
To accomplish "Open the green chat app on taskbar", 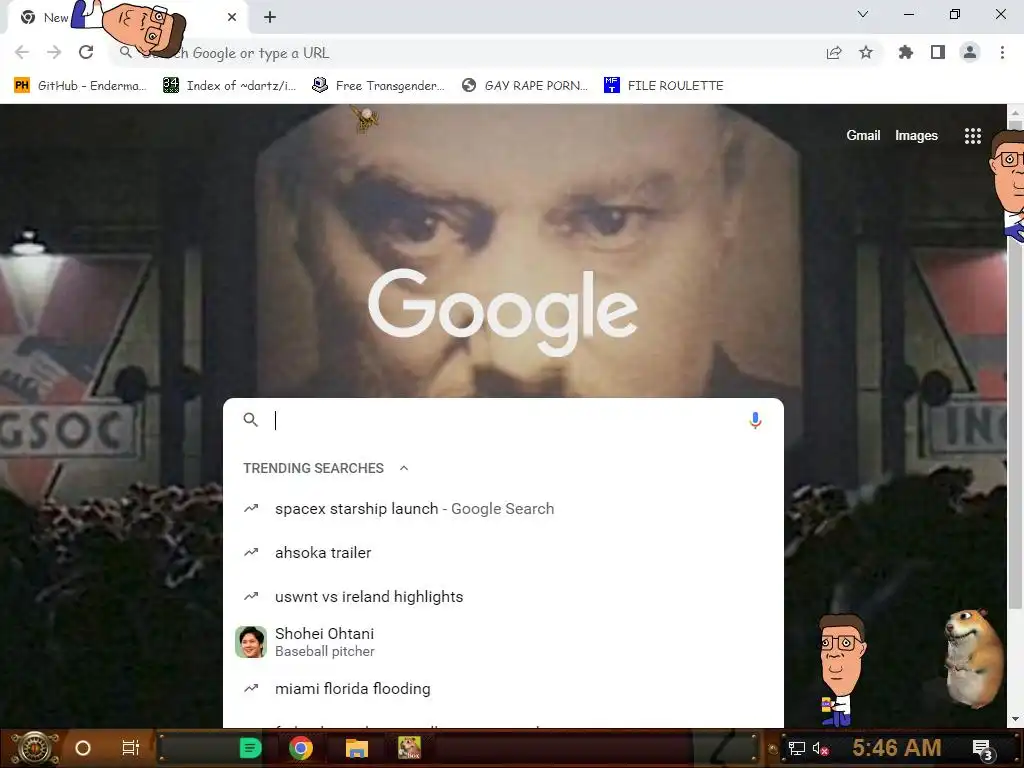I will click(250, 748).
